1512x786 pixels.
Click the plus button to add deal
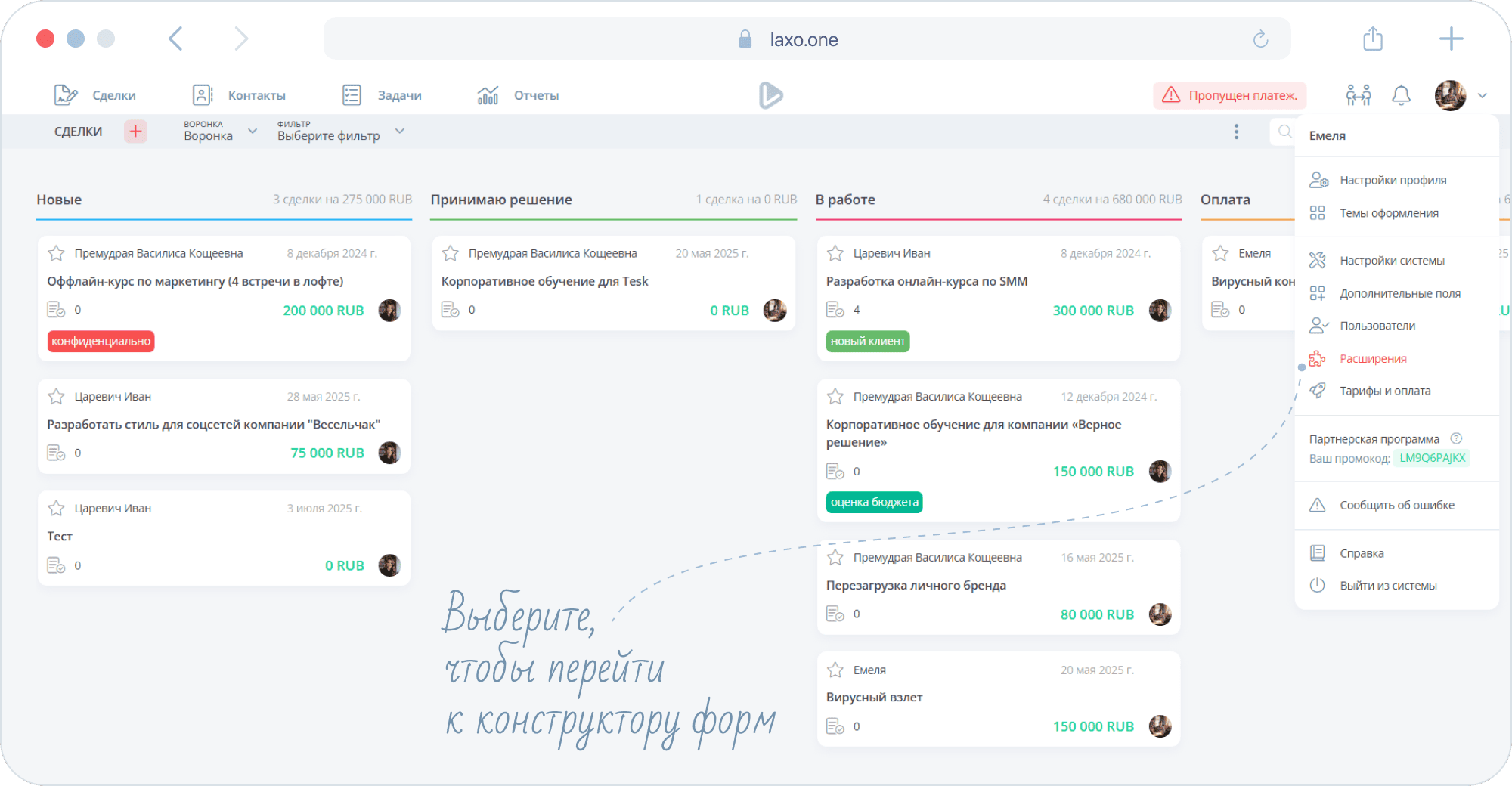[x=135, y=132]
